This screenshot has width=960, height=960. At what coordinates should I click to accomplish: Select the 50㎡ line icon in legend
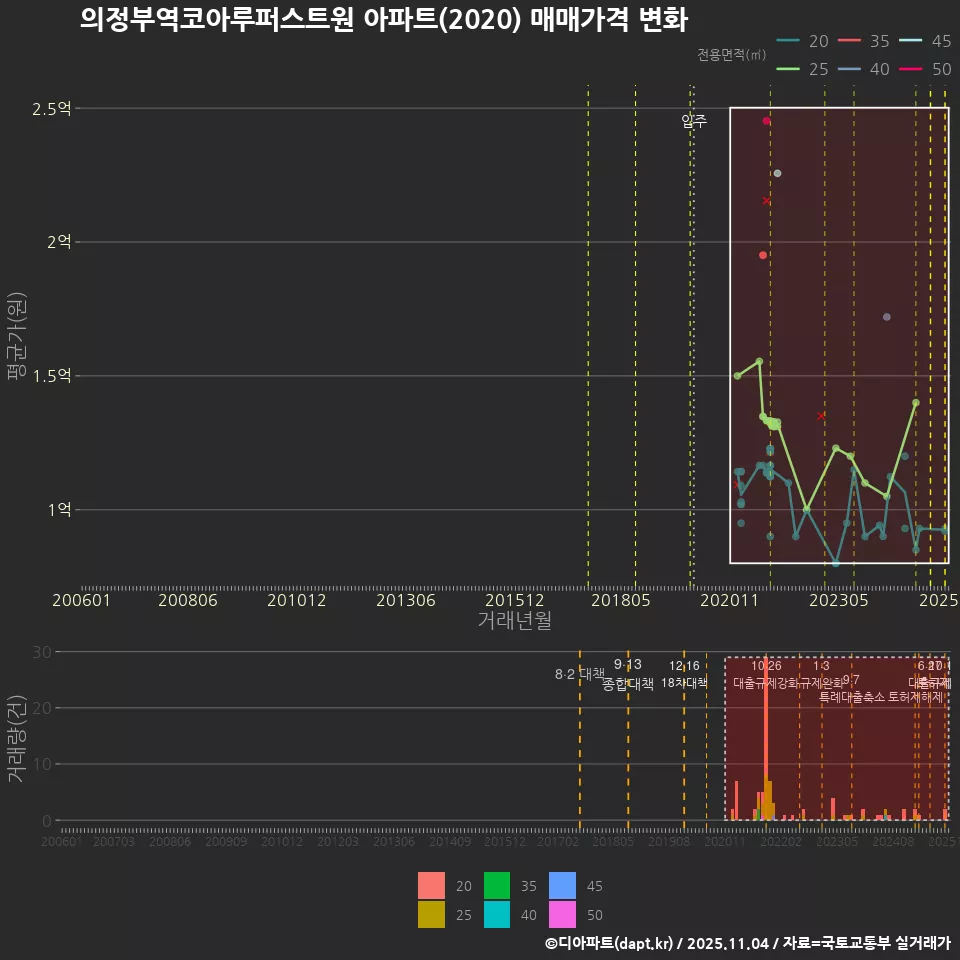click(910, 68)
